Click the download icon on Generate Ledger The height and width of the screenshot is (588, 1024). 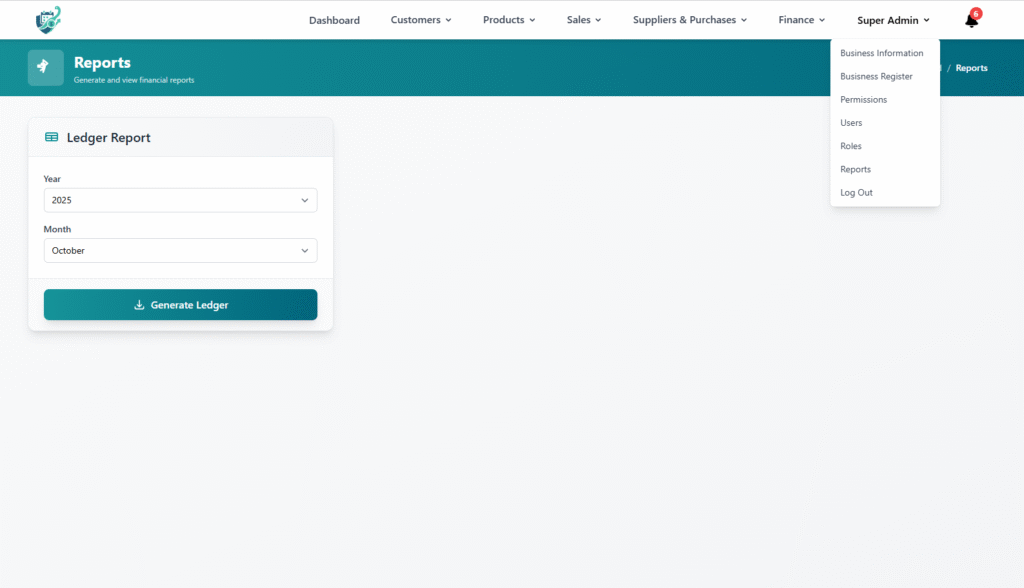pos(139,305)
